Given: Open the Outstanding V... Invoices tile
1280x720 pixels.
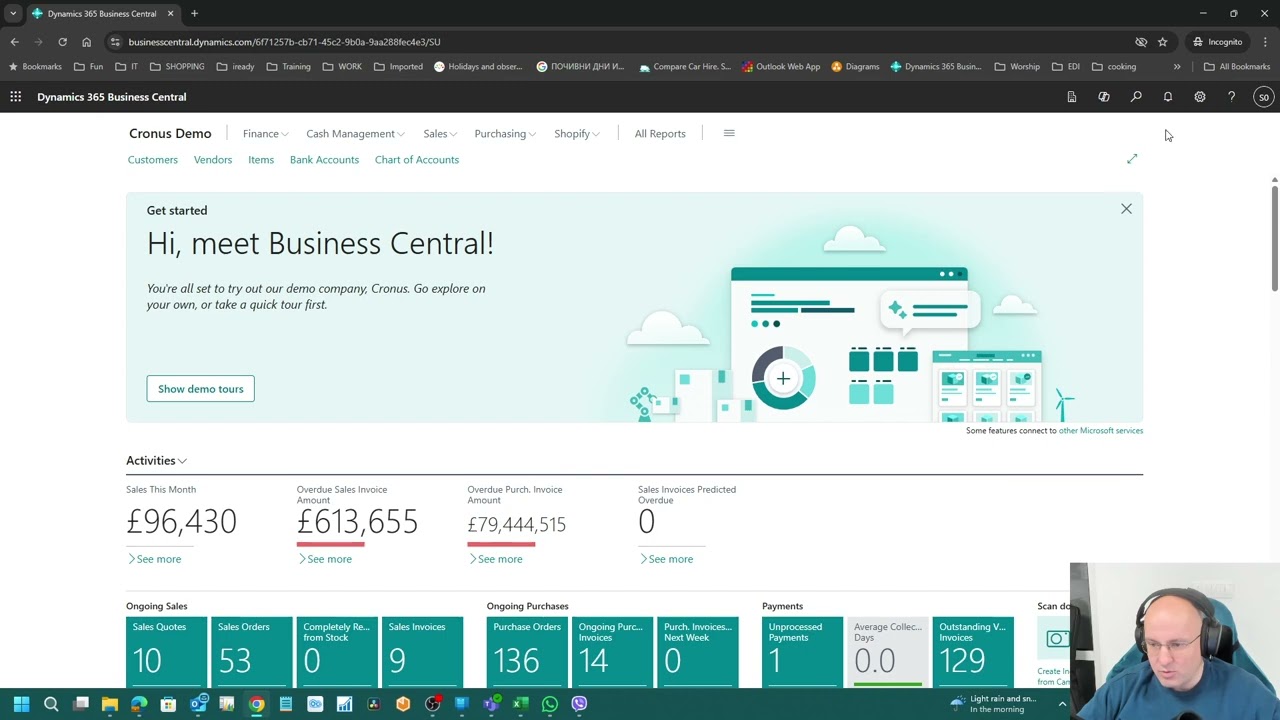Looking at the screenshot, I should (x=973, y=652).
